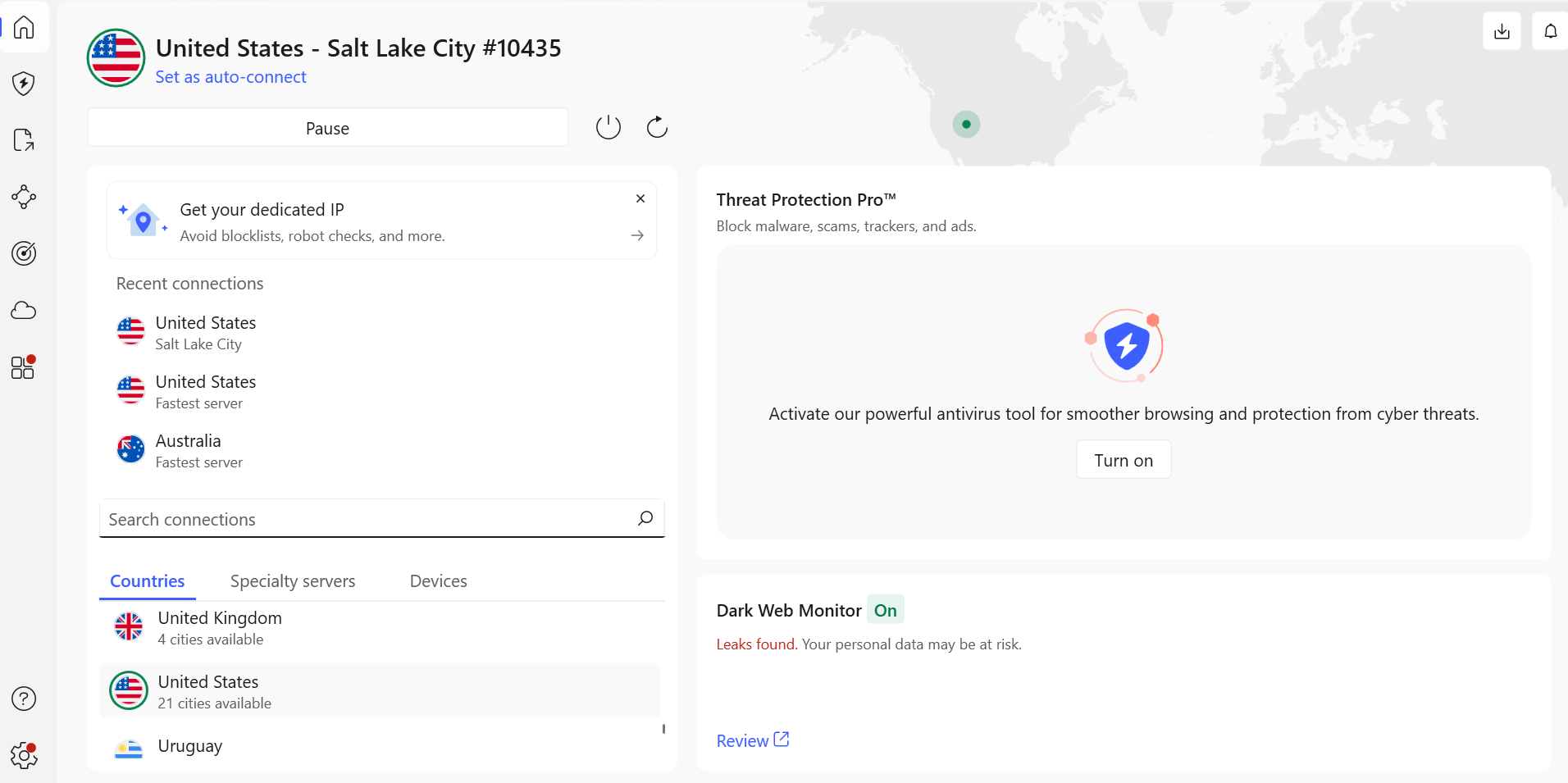Screen dimensions: 1568x783
Task: Switch to the Devices tab
Action: (x=438, y=581)
